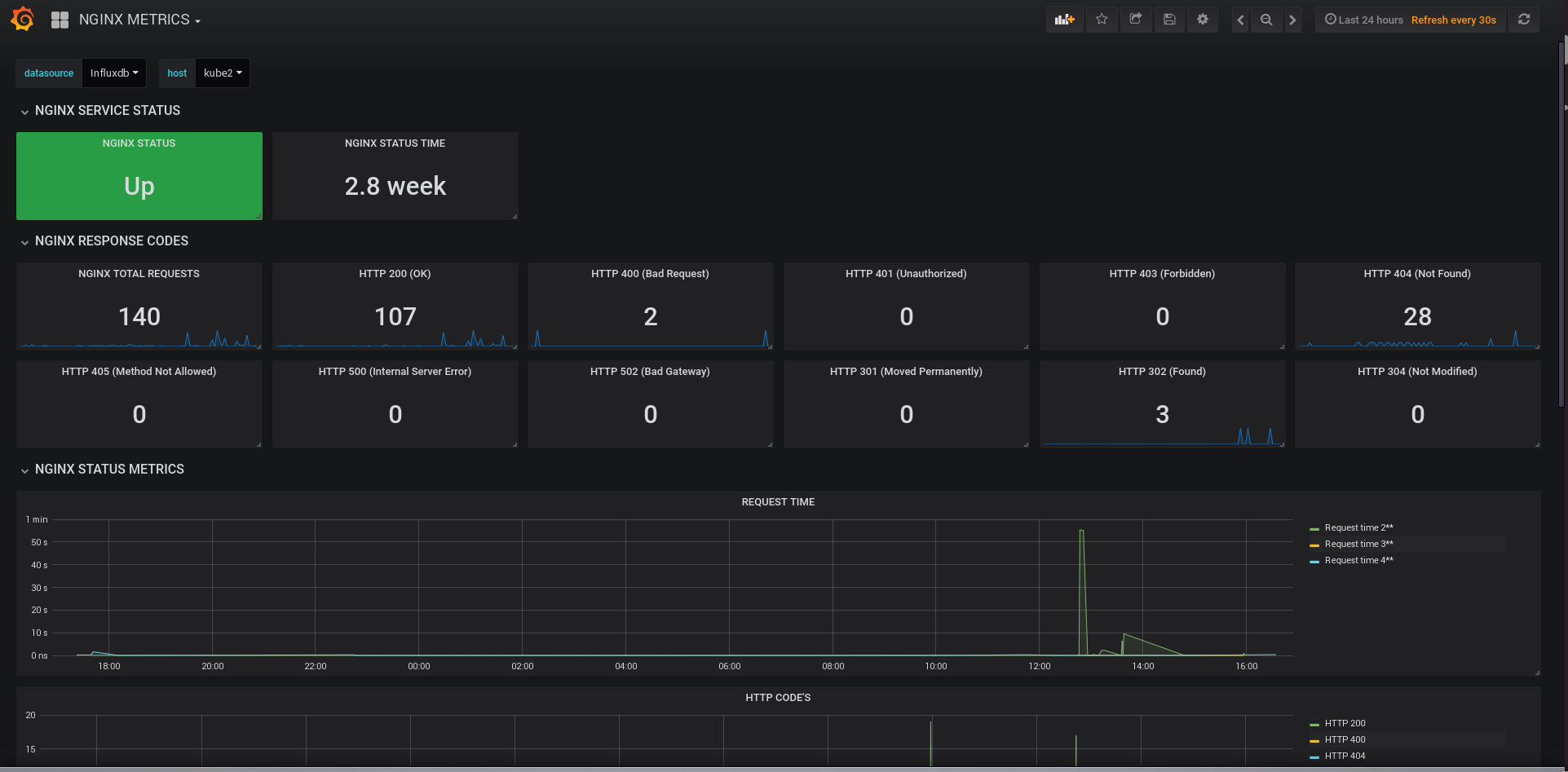Viewport: 1568px width, 772px height.
Task: Open the kube2 host dropdown
Action: (x=223, y=73)
